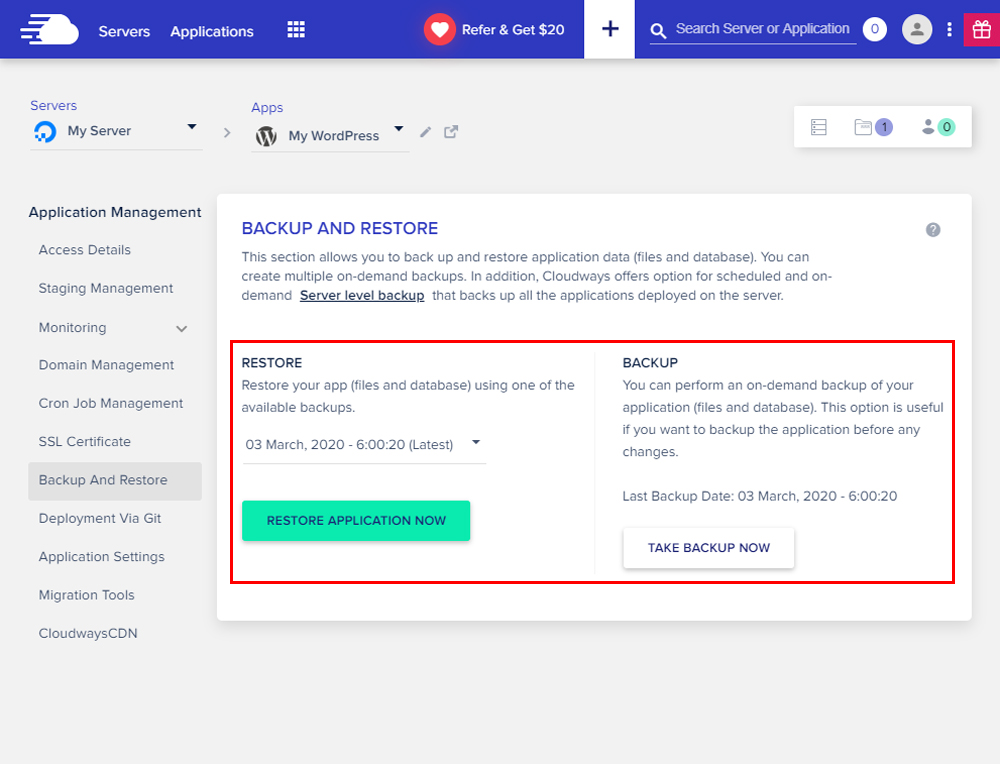
Task: Open the Servers top menu
Action: point(124,31)
